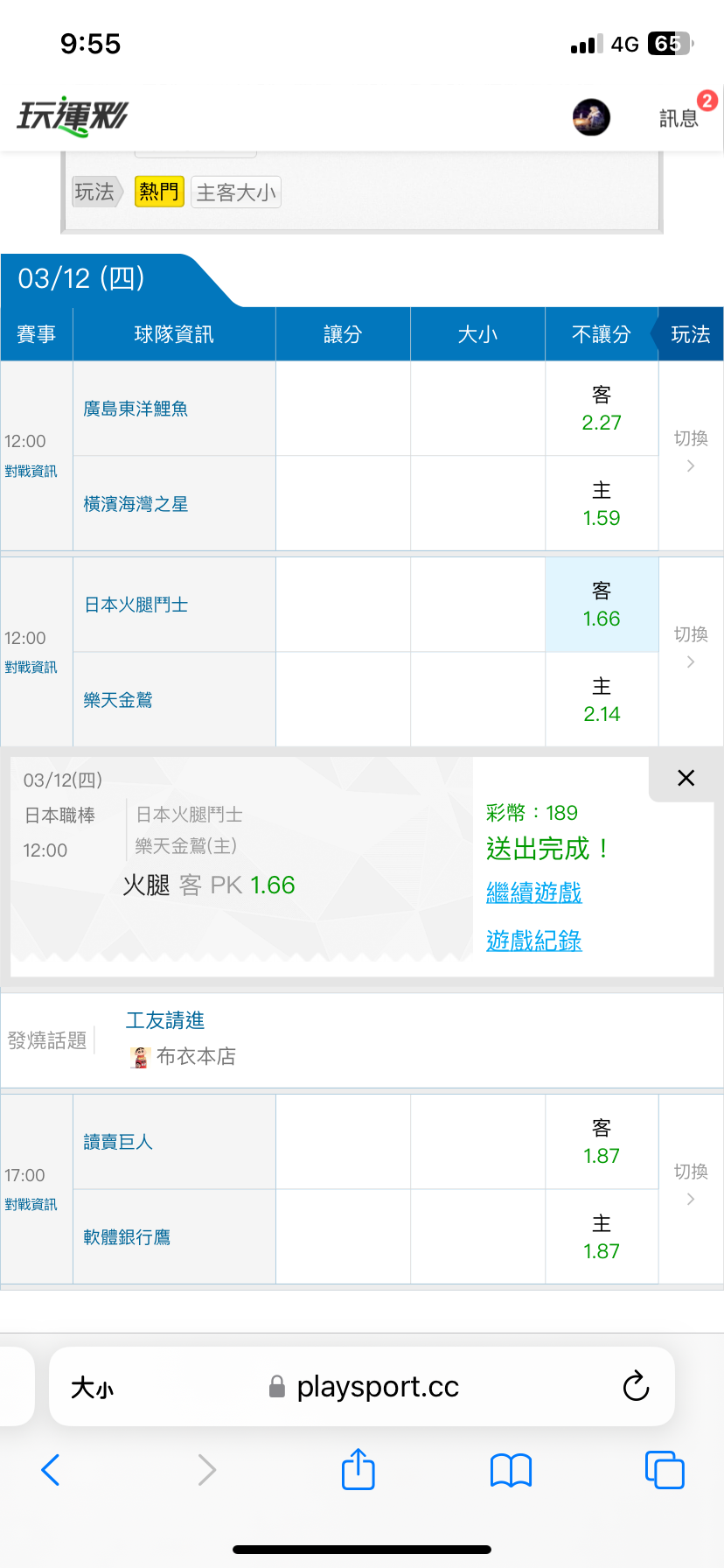
Task: Select the 主客大小 play type tab
Action: 236,192
